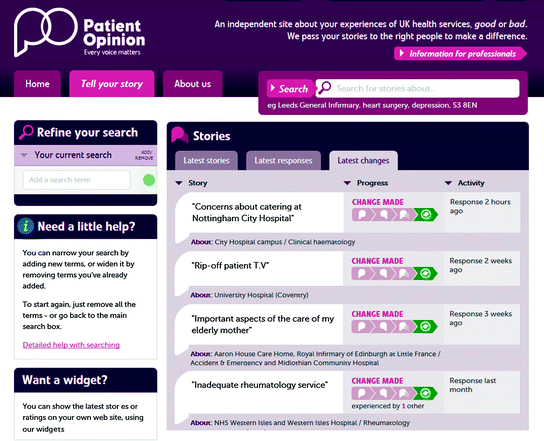
Task: Sort by the Story column arrow
Action: pyautogui.click(x=179, y=183)
